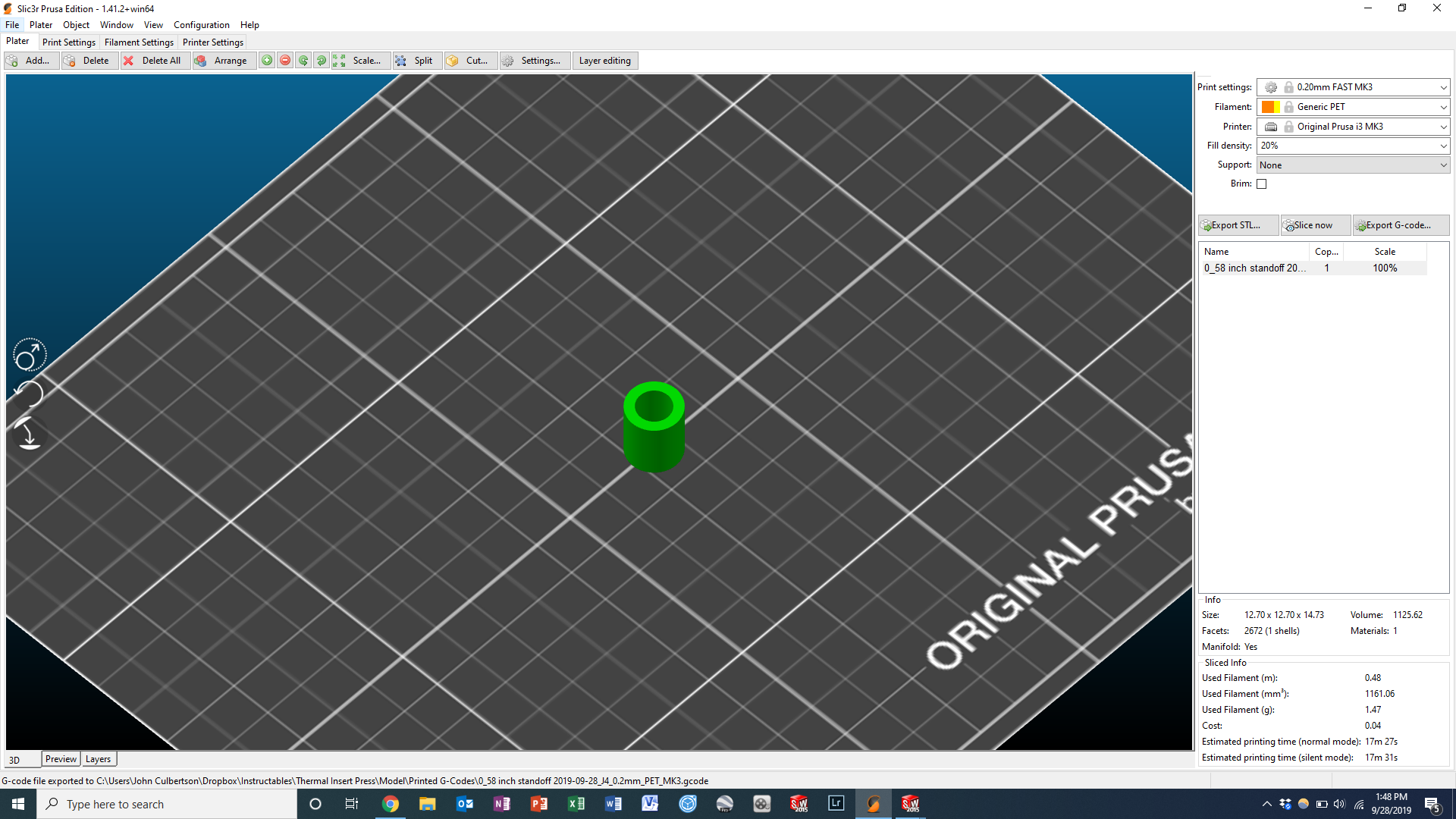Image resolution: width=1456 pixels, height=819 pixels.
Task: Activate Layer editing
Action: click(x=605, y=61)
